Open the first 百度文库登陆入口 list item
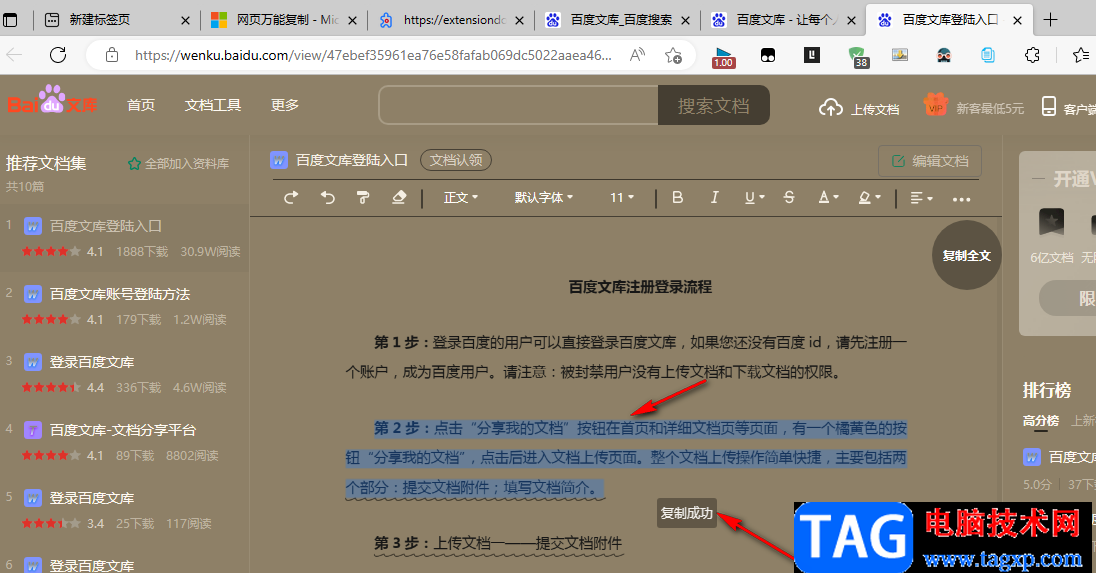 tap(106, 226)
